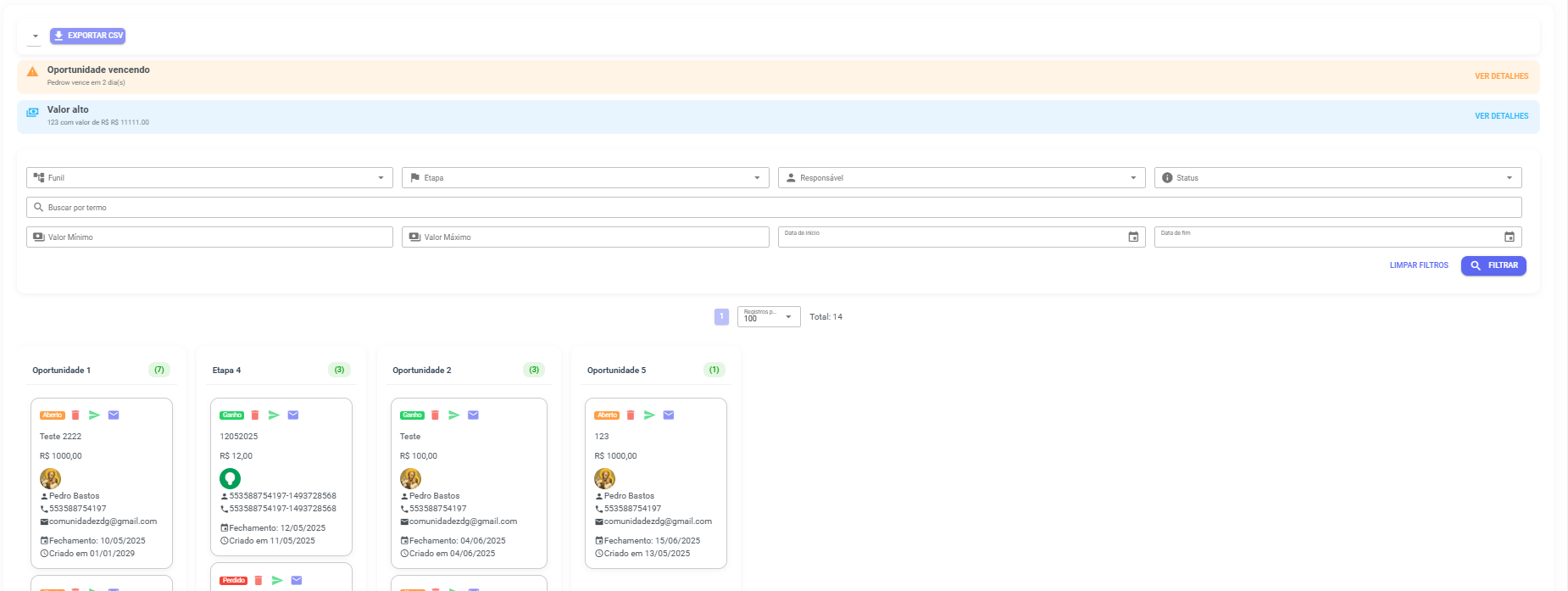
Task: Click send icon on the Perdido card
Action: [277, 581]
